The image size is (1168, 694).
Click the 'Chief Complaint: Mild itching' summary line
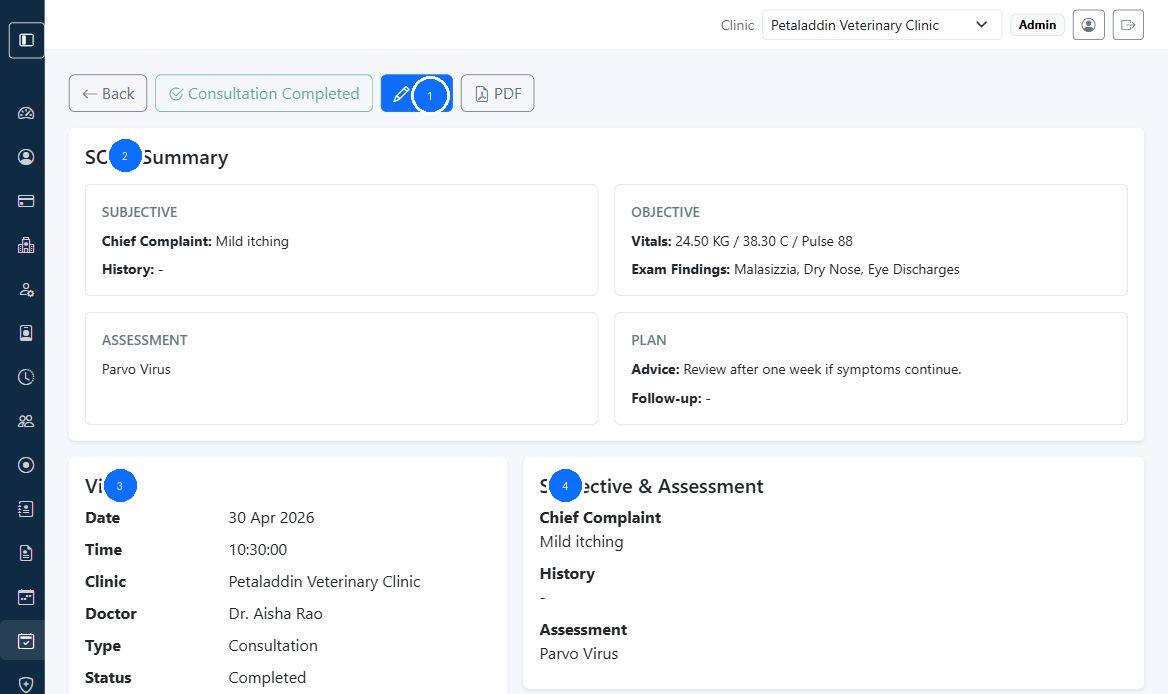coord(195,241)
